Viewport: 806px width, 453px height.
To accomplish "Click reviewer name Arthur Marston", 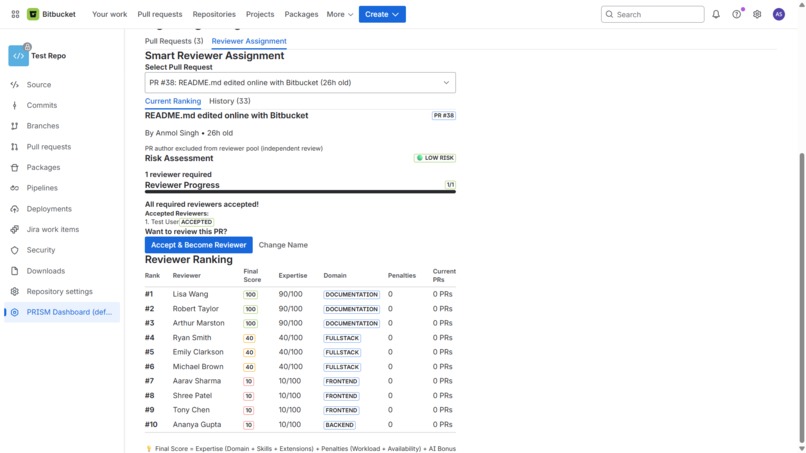I will (198, 323).
